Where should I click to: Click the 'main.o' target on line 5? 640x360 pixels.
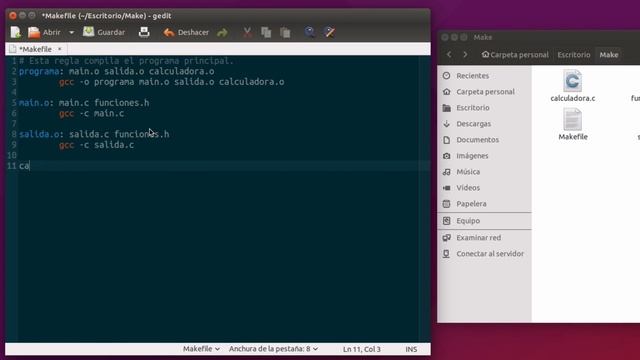34,103
